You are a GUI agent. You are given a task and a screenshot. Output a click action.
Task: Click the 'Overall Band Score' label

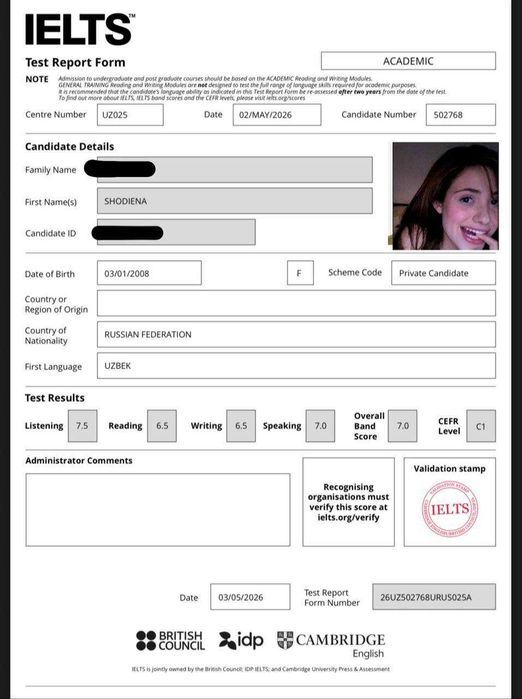point(369,426)
